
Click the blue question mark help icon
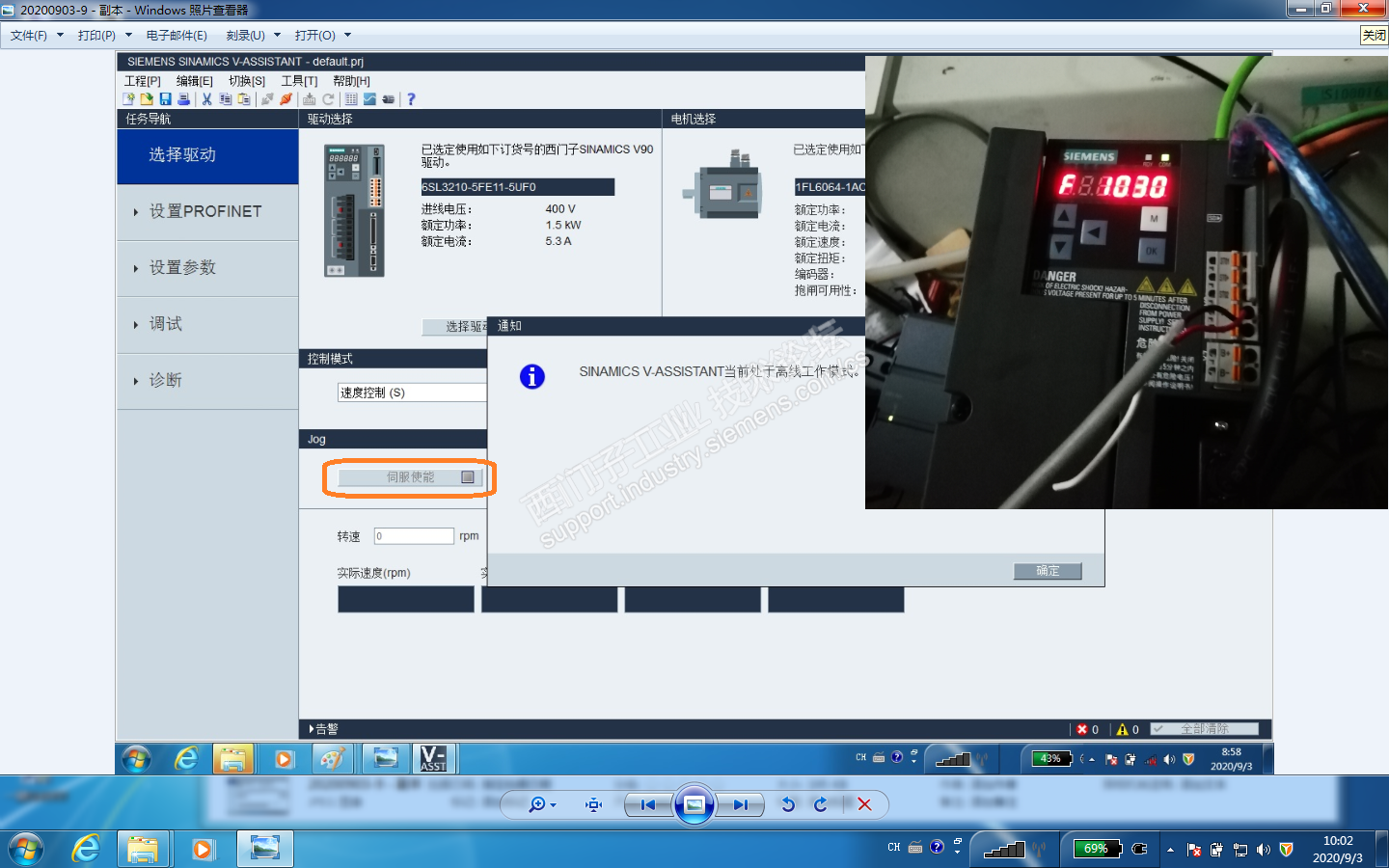tap(411, 99)
